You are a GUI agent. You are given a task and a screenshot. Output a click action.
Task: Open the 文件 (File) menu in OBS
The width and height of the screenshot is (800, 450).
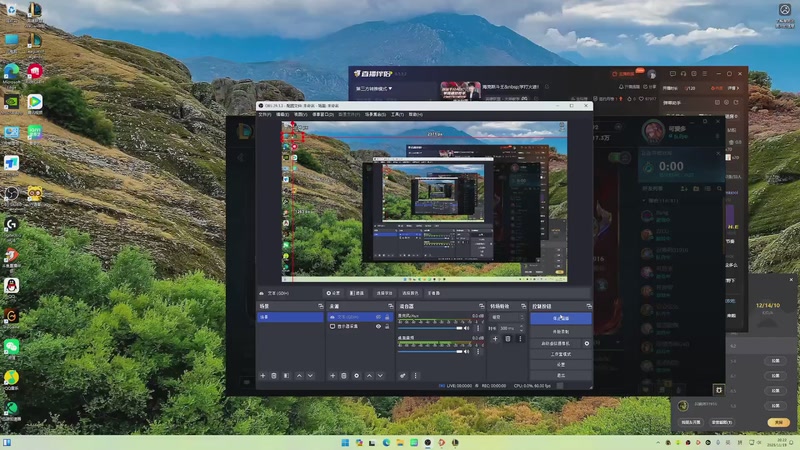[x=264, y=114]
